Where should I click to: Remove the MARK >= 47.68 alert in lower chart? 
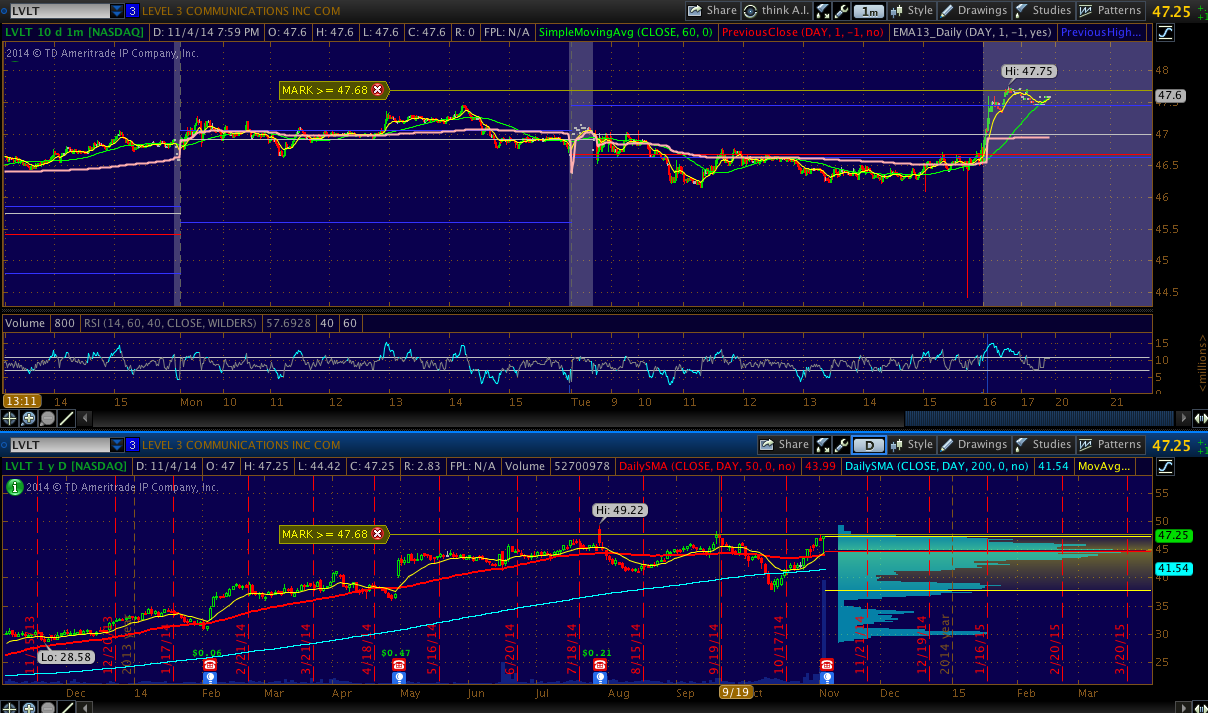coord(377,534)
